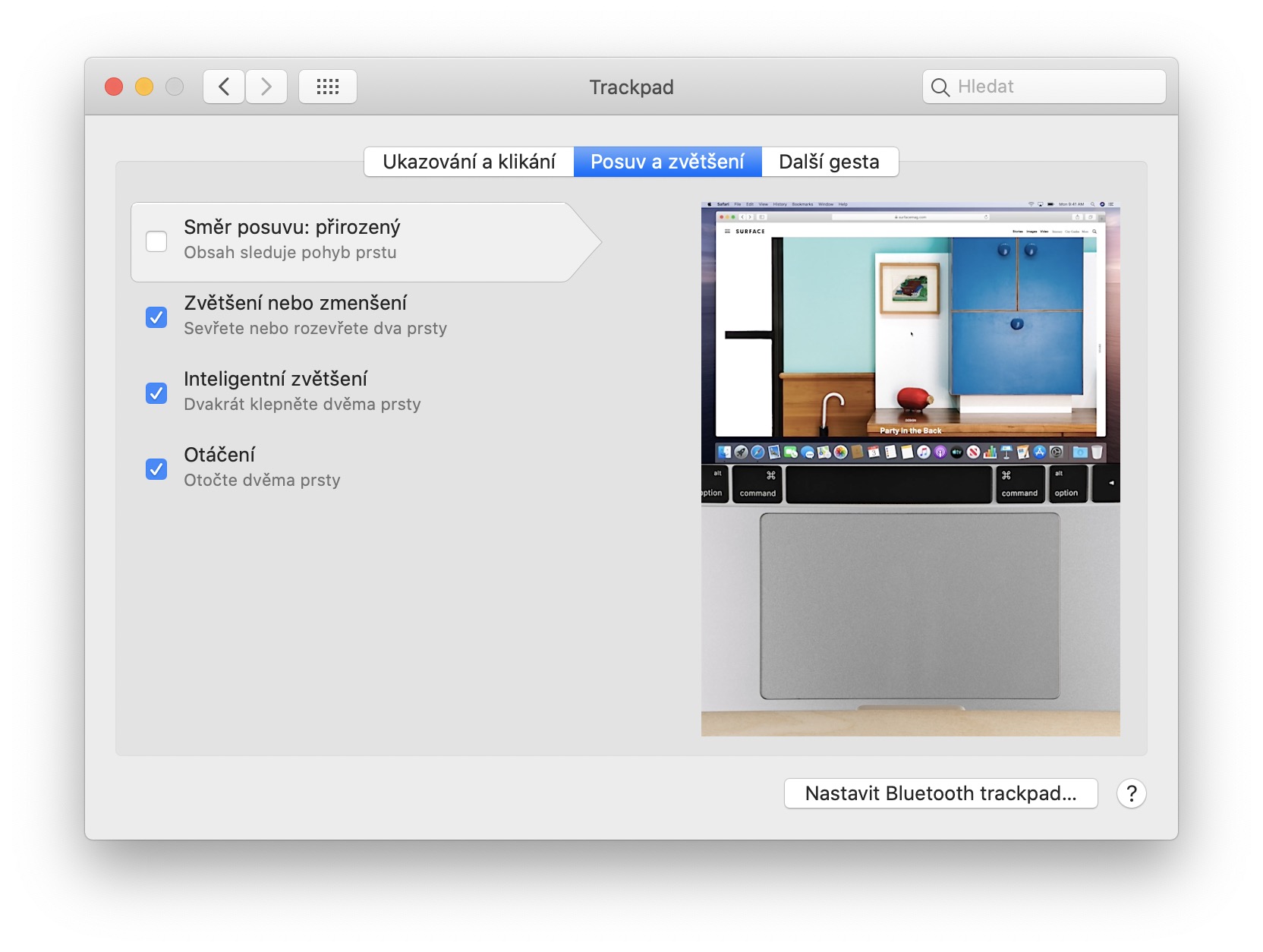Open the Další gesta tab
The image size is (1263, 952).
(x=830, y=162)
